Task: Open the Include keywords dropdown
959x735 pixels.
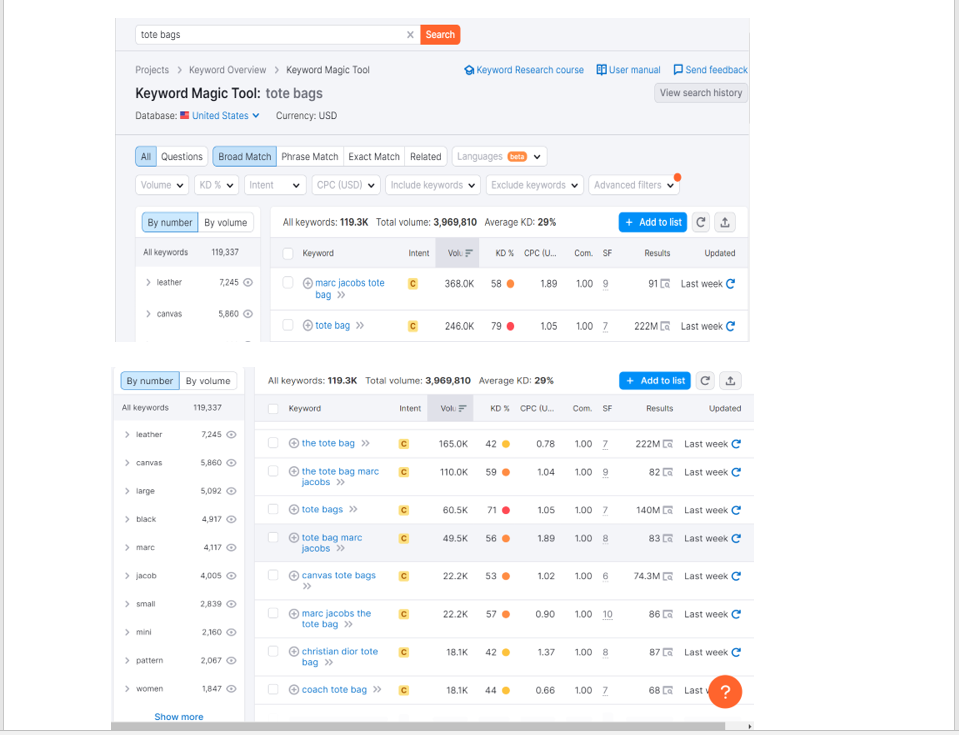Action: coord(433,185)
